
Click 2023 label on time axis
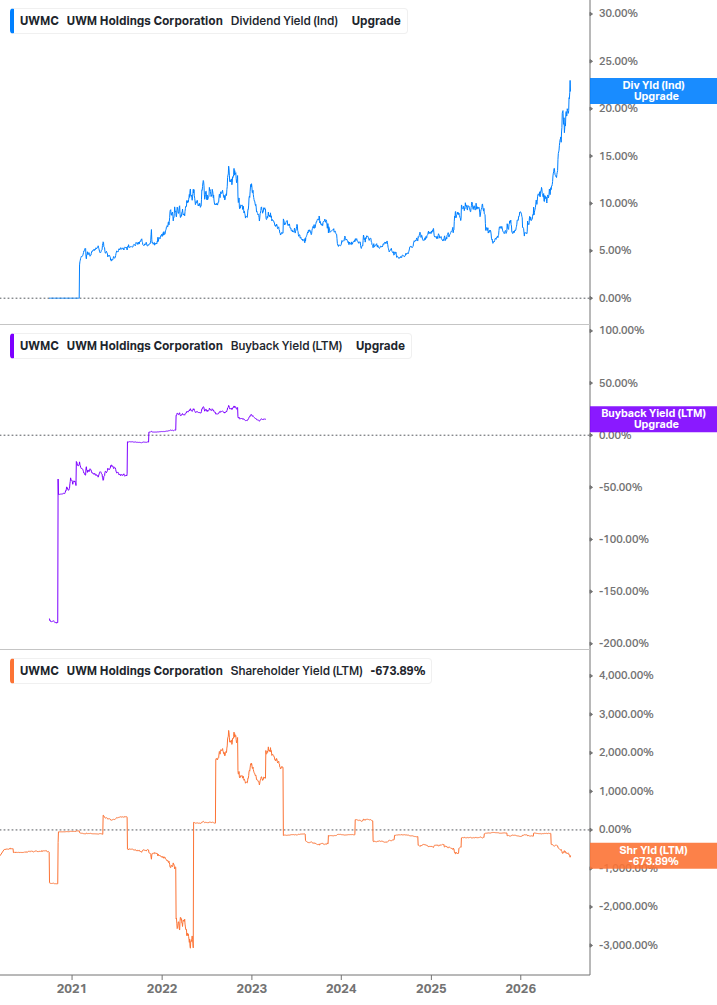click(251, 988)
